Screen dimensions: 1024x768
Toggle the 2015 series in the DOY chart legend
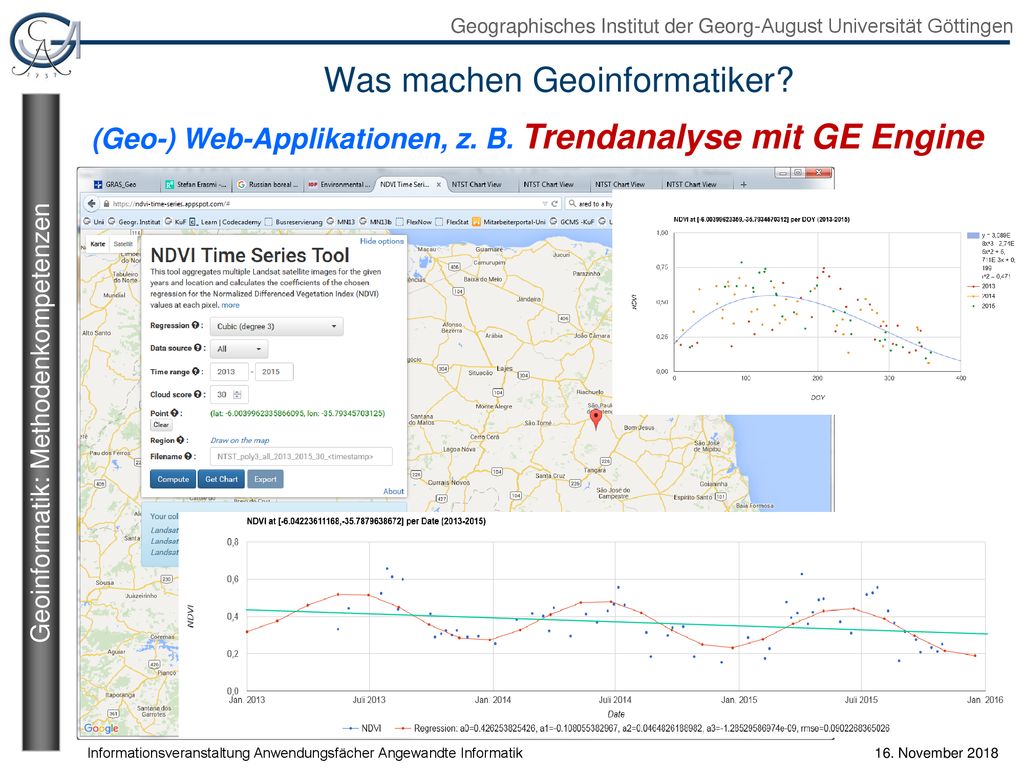point(982,306)
